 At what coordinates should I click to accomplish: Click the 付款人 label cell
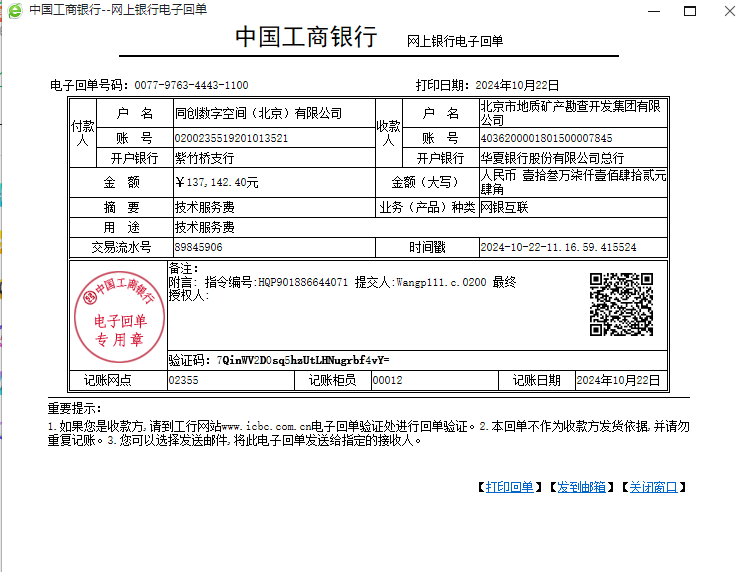pyautogui.click(x=83, y=133)
